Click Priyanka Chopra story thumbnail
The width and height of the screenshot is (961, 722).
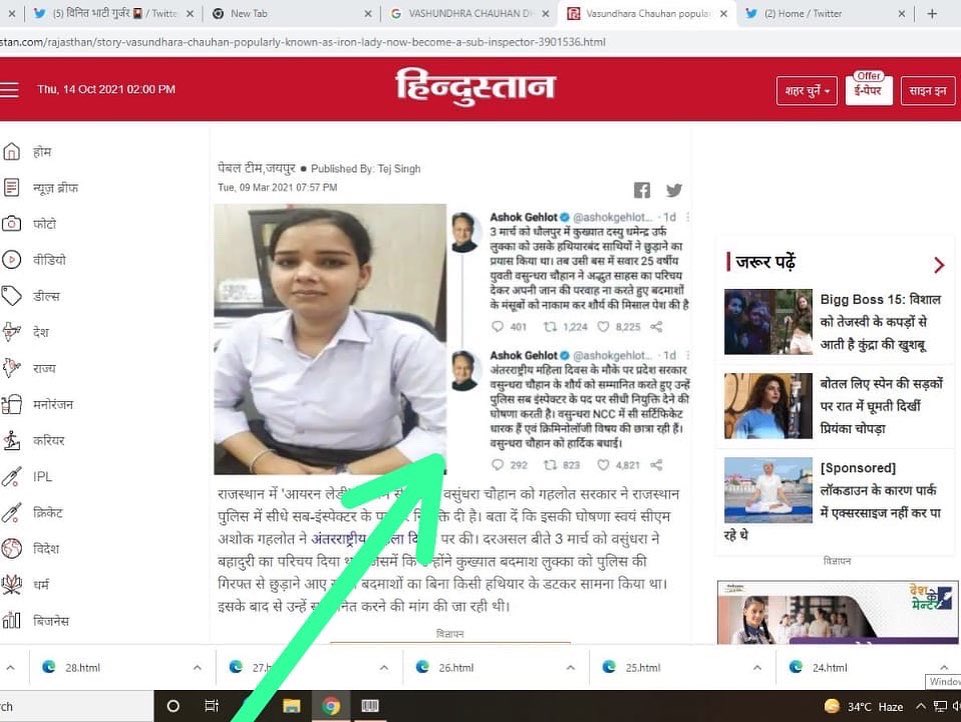(768, 406)
